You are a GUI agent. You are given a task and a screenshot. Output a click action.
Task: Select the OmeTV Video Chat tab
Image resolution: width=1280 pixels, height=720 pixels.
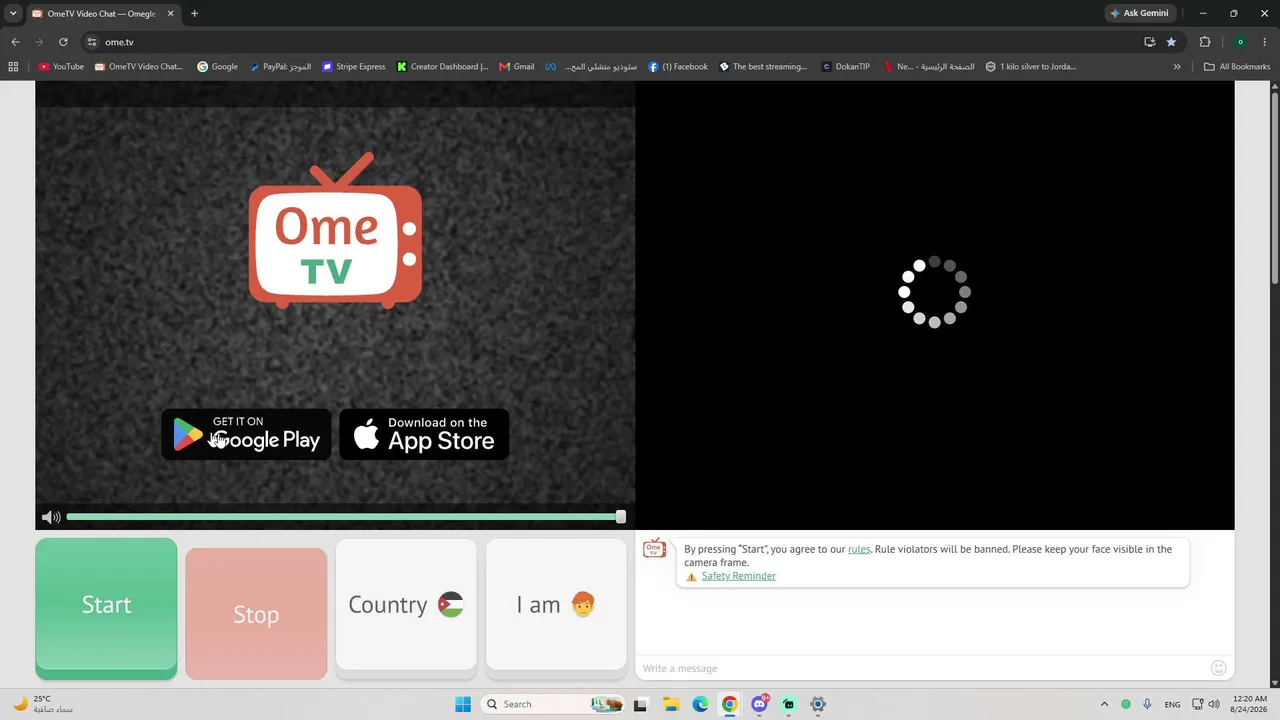pyautogui.click(x=102, y=13)
